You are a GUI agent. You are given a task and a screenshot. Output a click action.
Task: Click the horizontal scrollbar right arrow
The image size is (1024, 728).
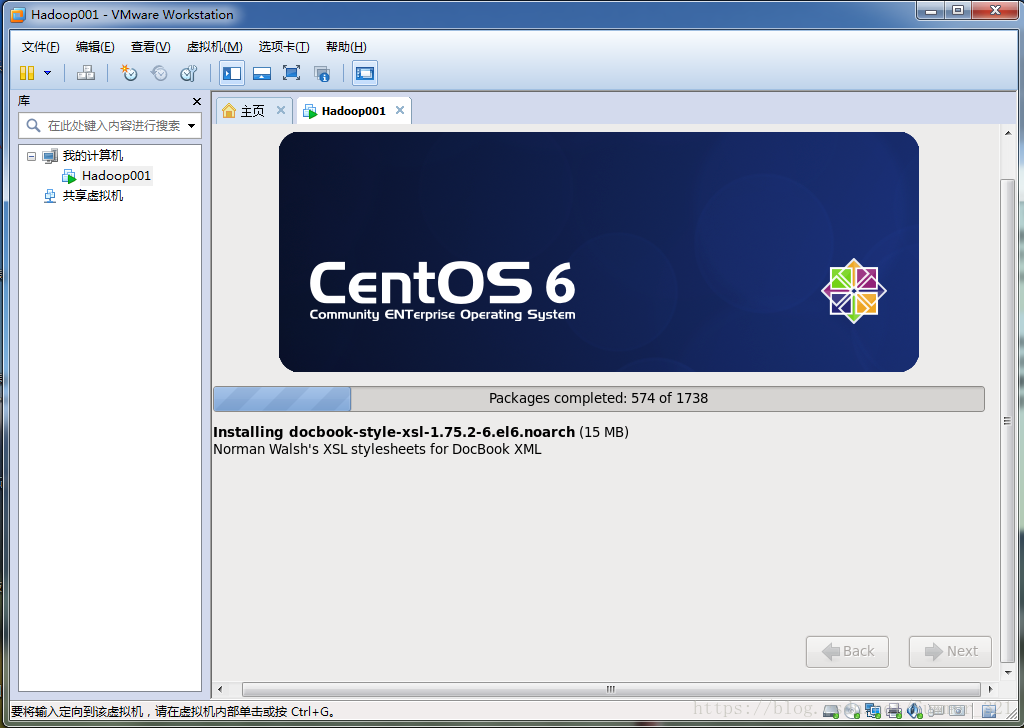point(990,689)
